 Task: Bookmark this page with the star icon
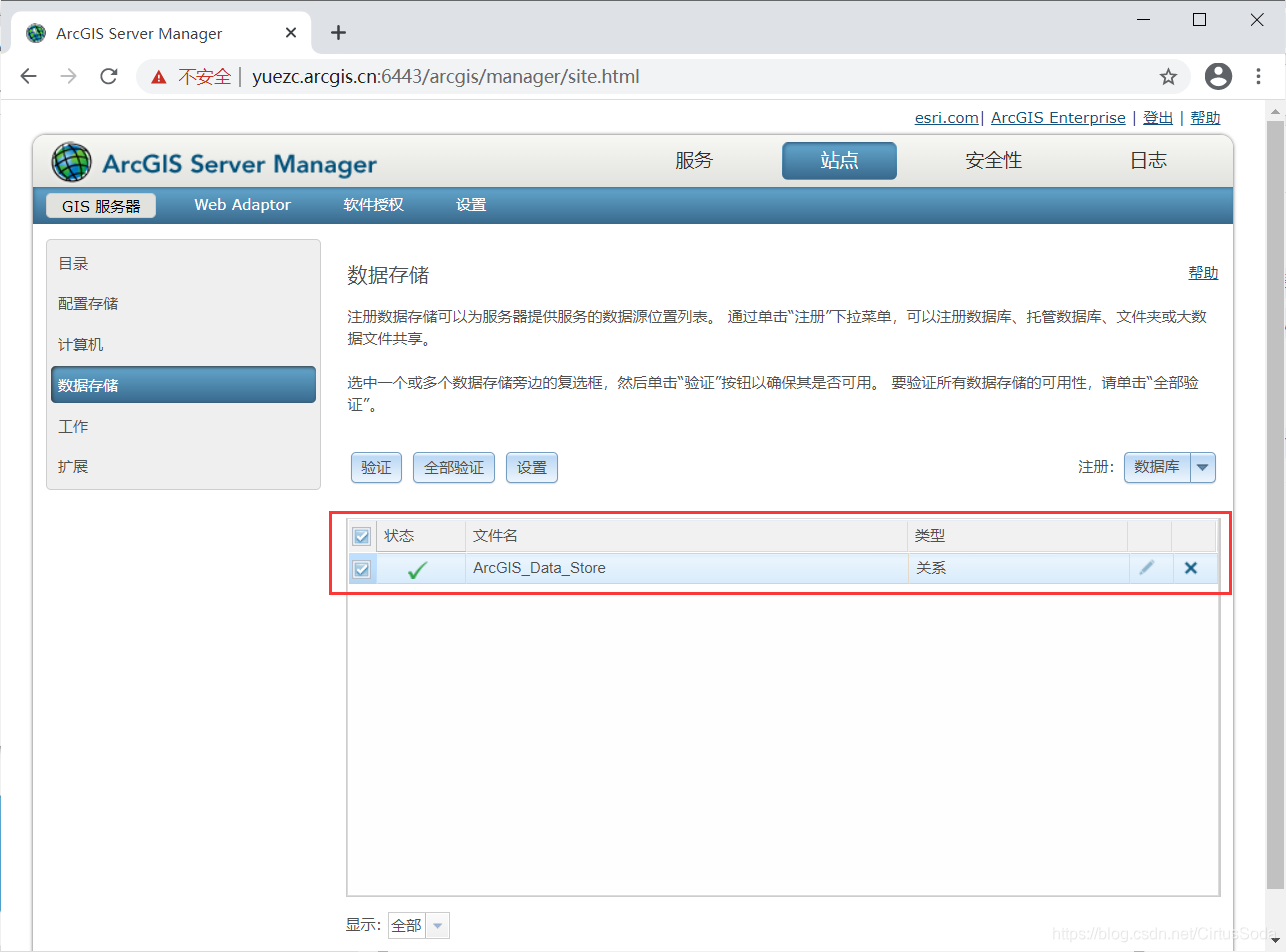point(1168,76)
